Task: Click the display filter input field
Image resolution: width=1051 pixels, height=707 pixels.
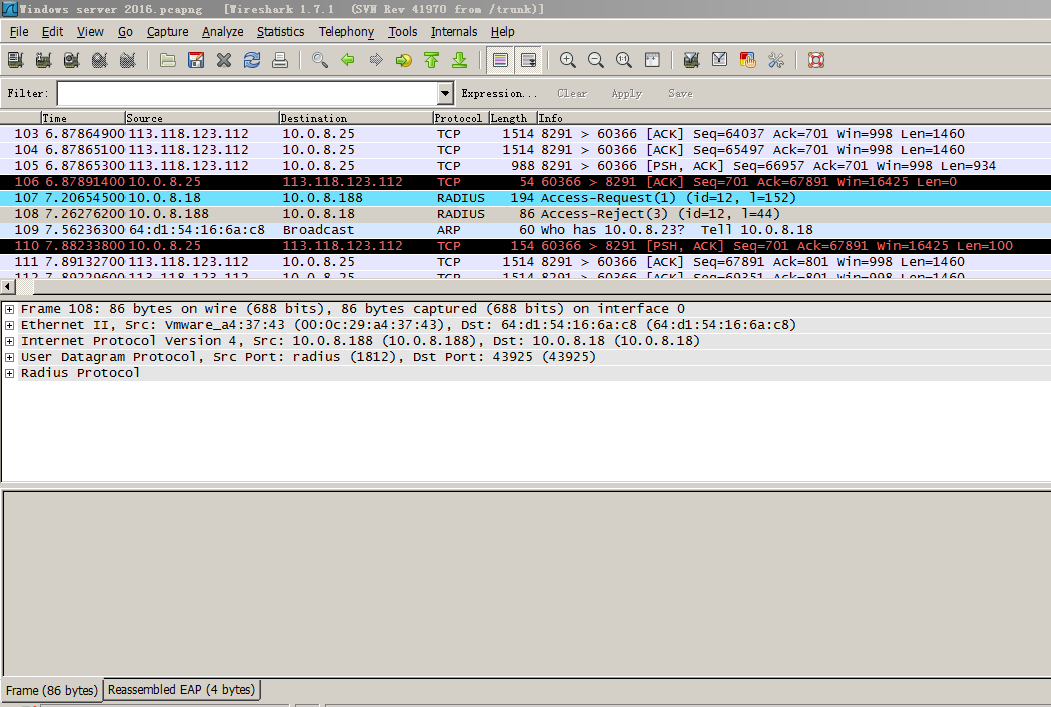Action: click(x=247, y=93)
